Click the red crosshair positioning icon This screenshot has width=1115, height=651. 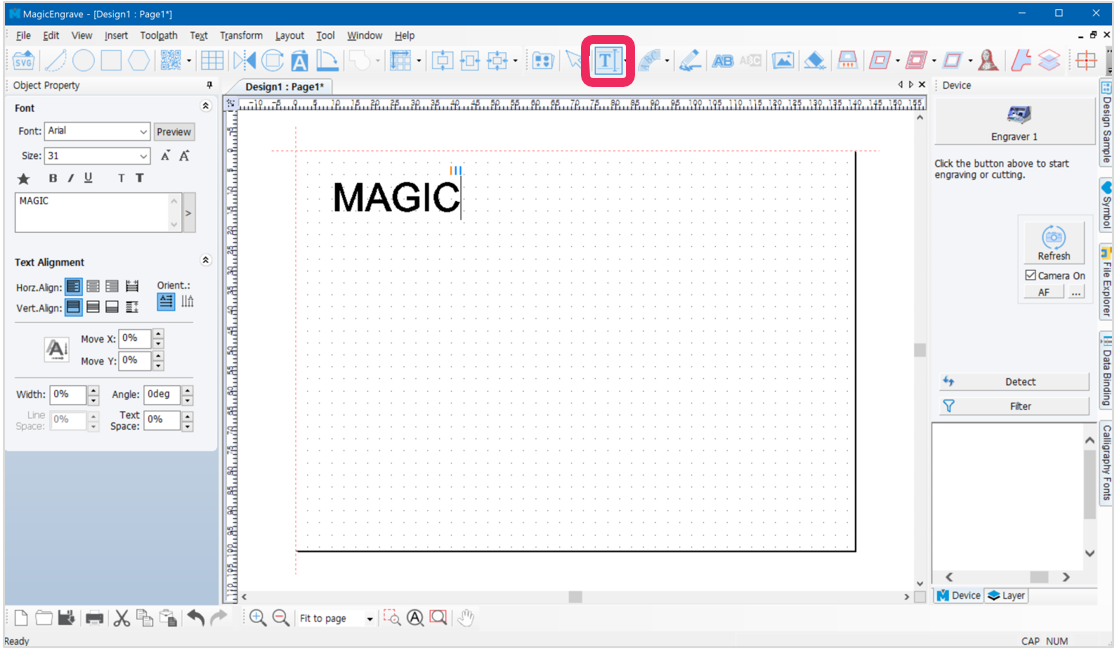pyautogui.click(x=1086, y=61)
